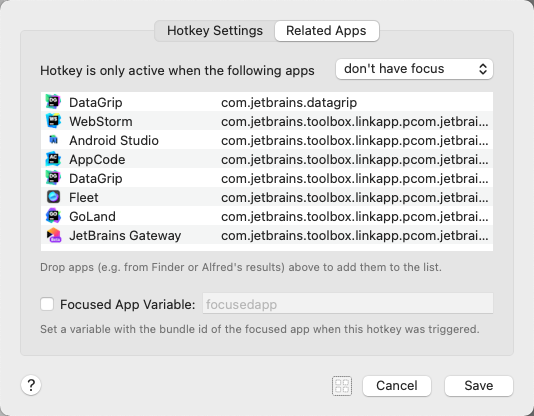This screenshot has width=534, height=416.
Task: Click the bundle id in the Android Studio row
Action: coord(355,141)
